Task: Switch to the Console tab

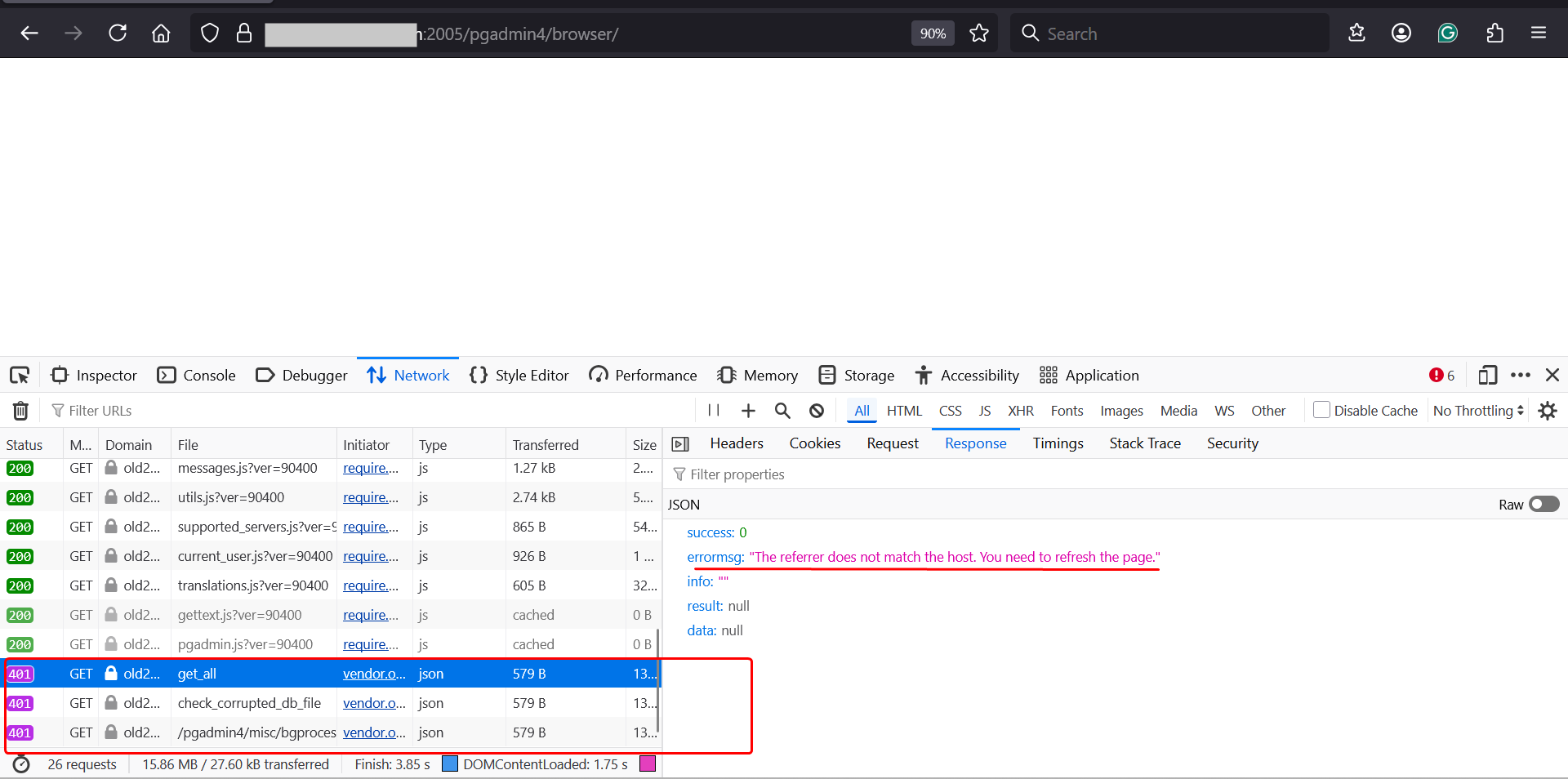Action: pos(197,375)
